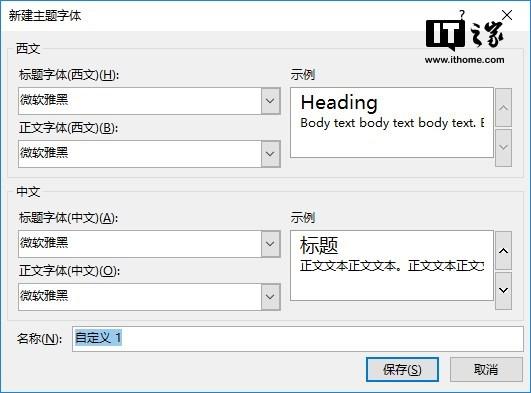This screenshot has width=531, height=393.
Task: Open the Chinese heading font dropdown arrow
Action: click(x=271, y=244)
